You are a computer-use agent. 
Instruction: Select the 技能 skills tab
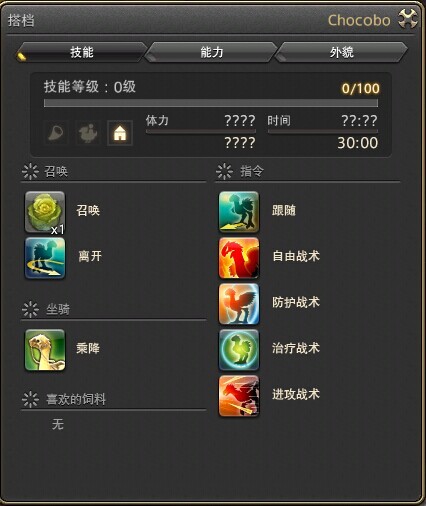(x=81, y=52)
